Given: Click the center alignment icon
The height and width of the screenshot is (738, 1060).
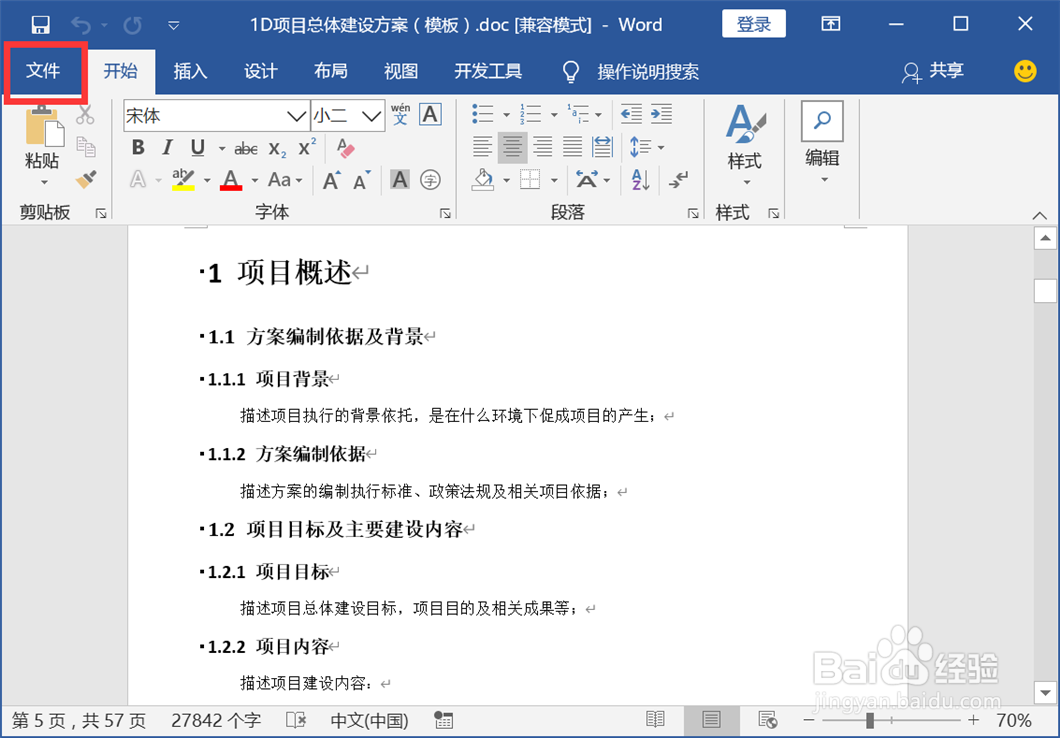Looking at the screenshot, I should 511,147.
